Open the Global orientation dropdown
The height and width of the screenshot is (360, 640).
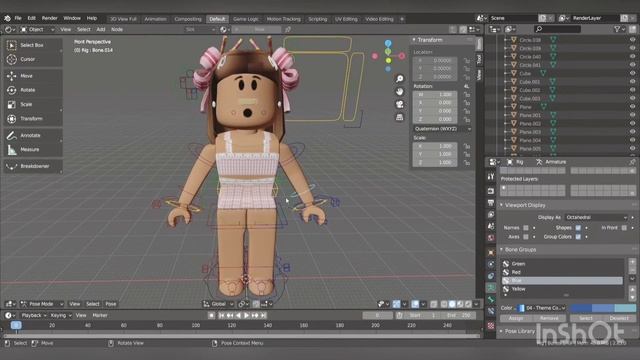point(218,304)
